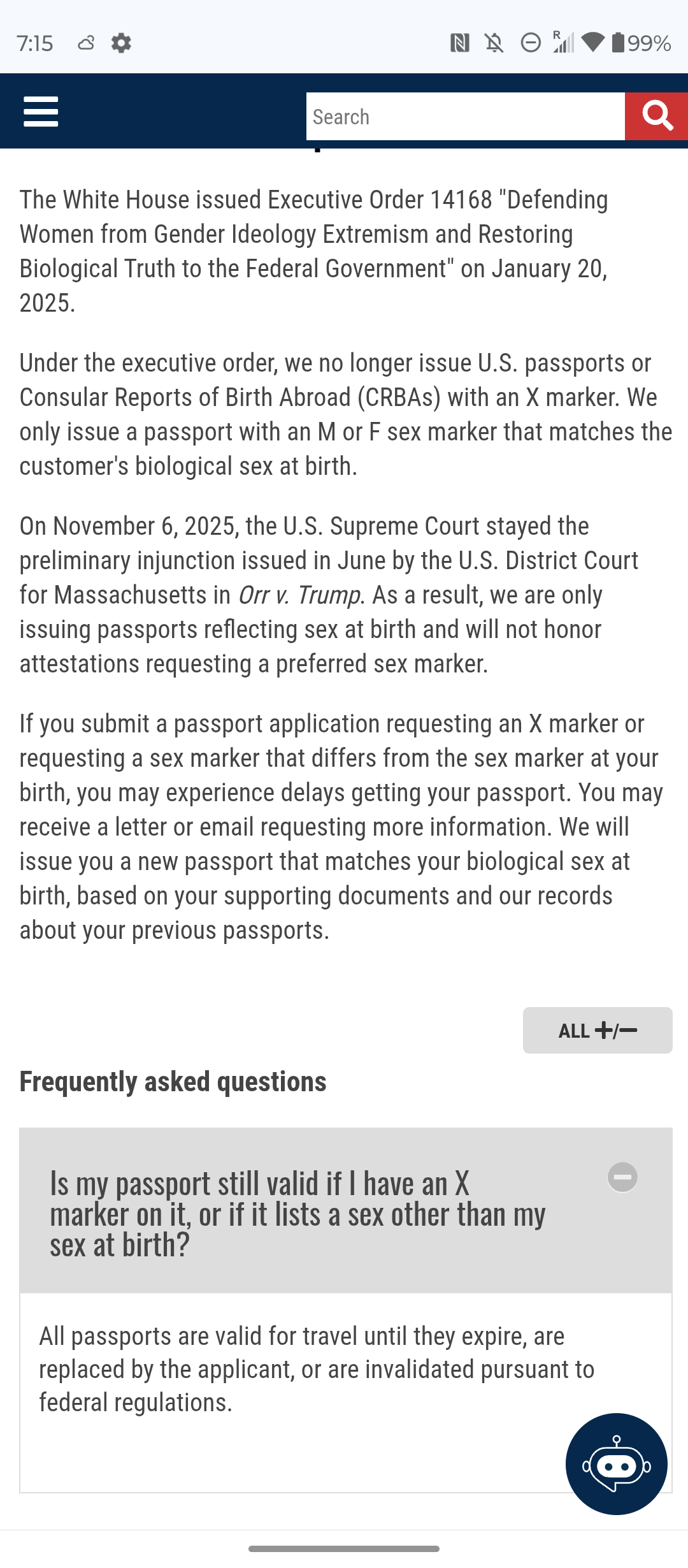Tap the NFC status icon

tap(459, 43)
